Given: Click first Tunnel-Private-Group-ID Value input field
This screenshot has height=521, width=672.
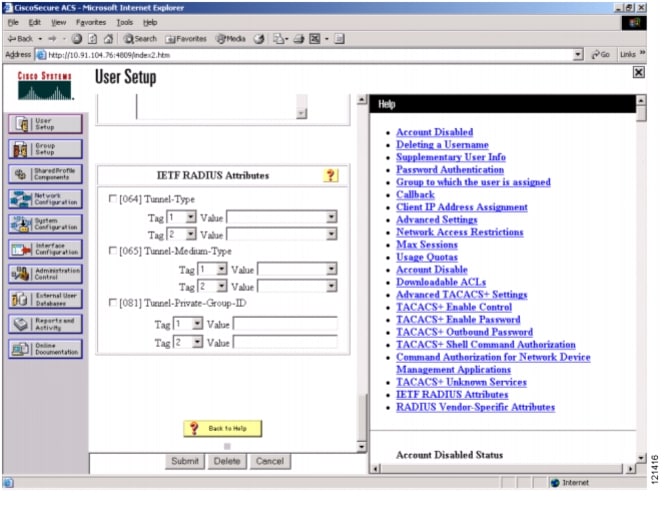Looking at the screenshot, I should (x=285, y=323).
